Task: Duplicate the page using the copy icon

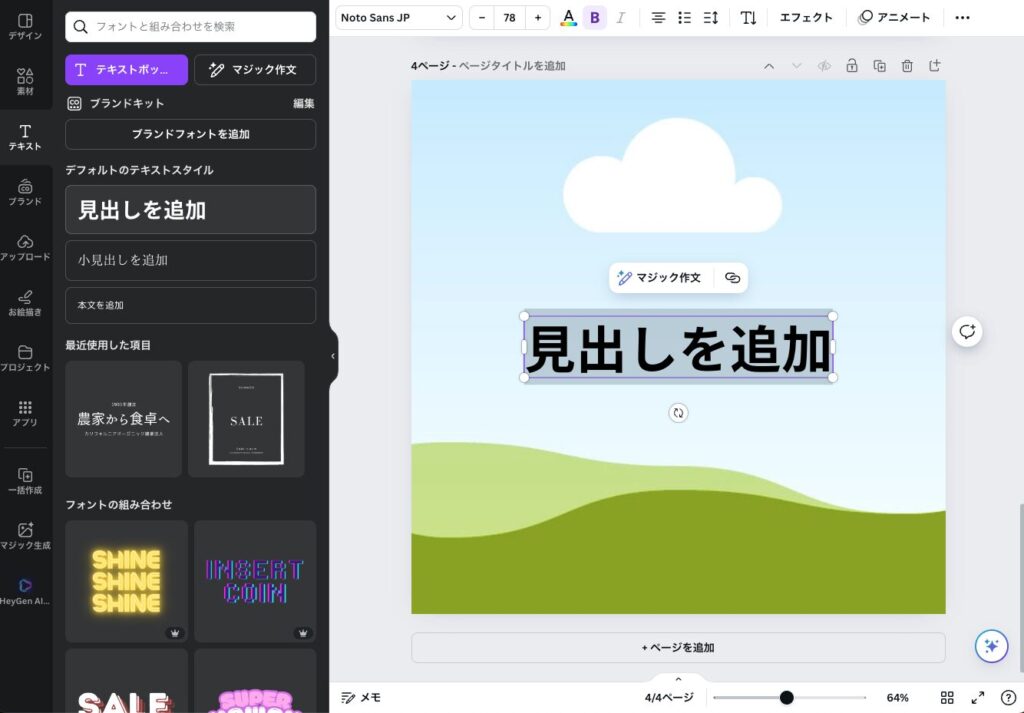Action: pyautogui.click(x=879, y=66)
